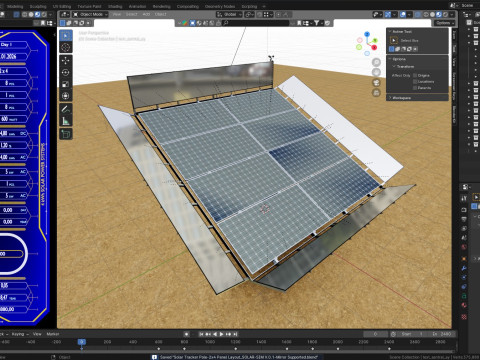Open the pivot point dropdown
The width and height of the screenshot is (480, 360).
[250, 14]
